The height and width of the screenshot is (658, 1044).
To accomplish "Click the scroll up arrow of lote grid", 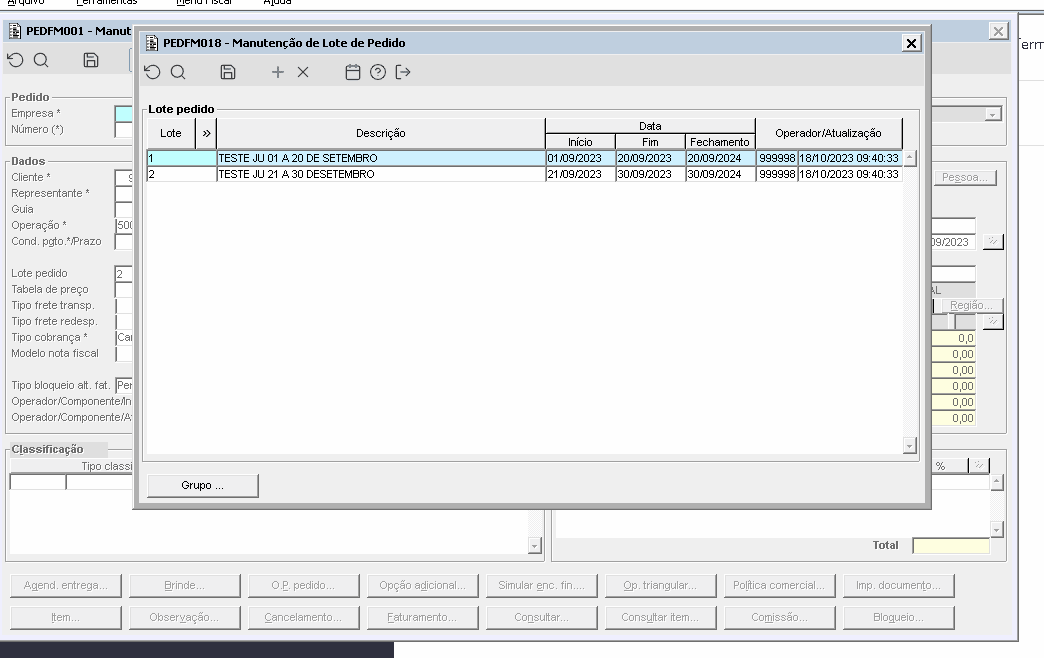I will 910,158.
